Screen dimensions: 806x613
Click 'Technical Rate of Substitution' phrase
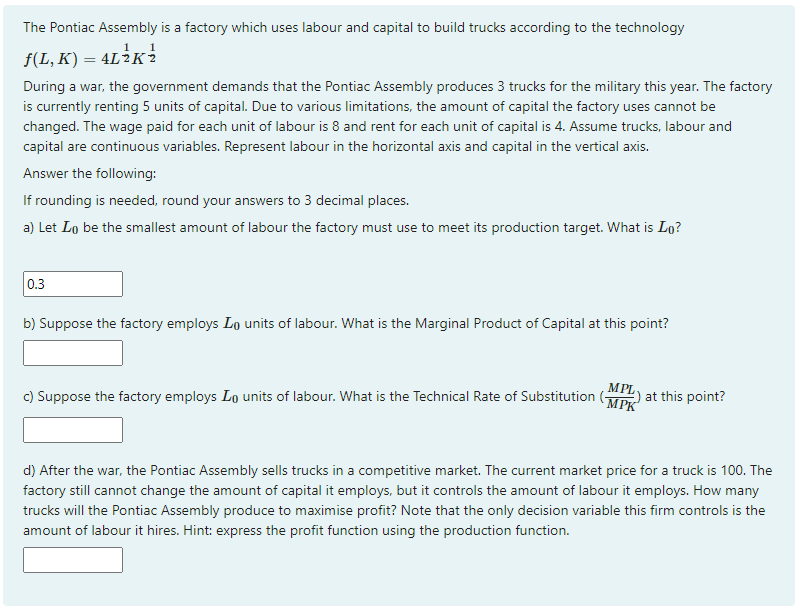pos(504,397)
